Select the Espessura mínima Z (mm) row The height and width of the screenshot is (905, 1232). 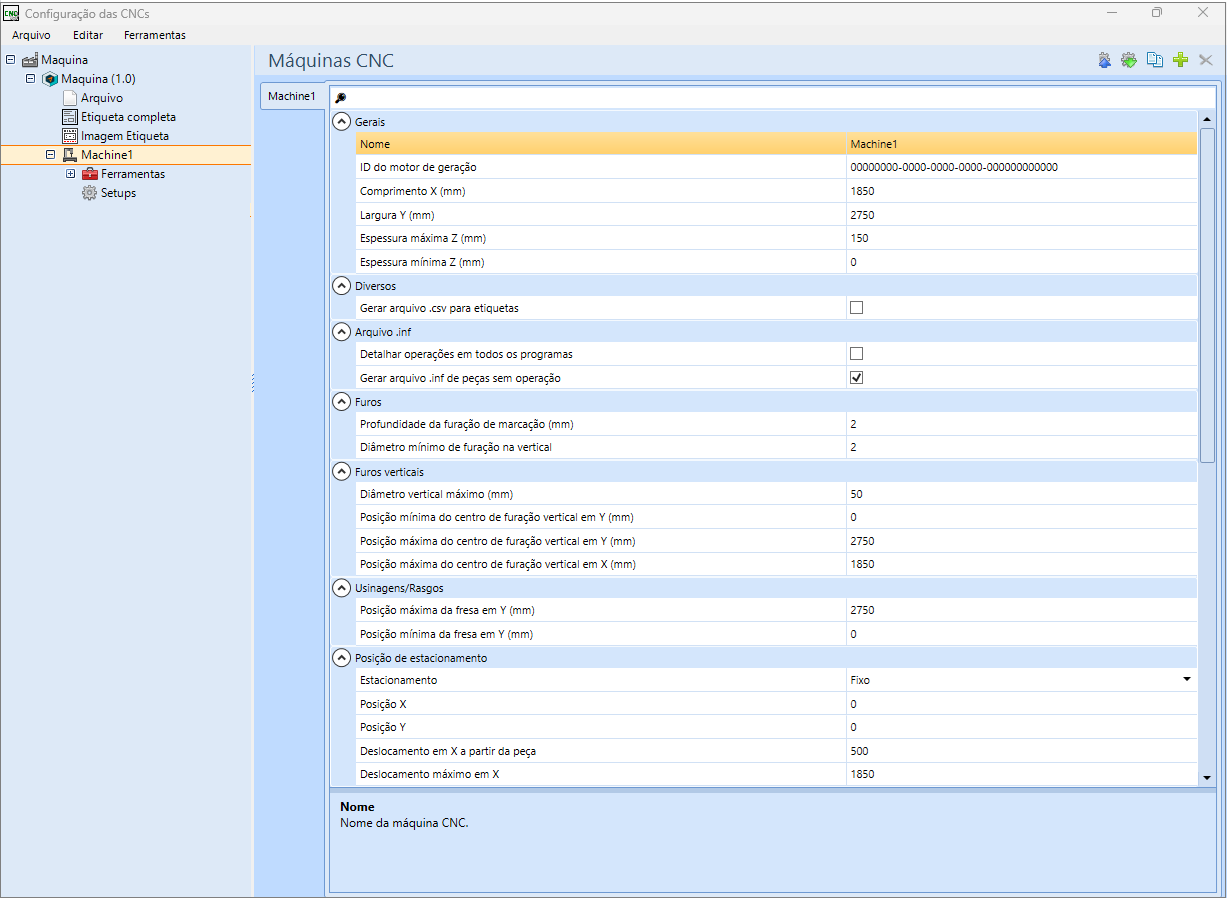click(776, 262)
